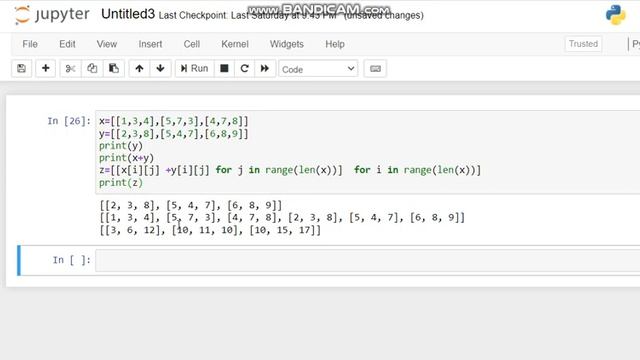This screenshot has width=640, height=360.
Task: Click the In [26]: prompt label
Action: 69,121
